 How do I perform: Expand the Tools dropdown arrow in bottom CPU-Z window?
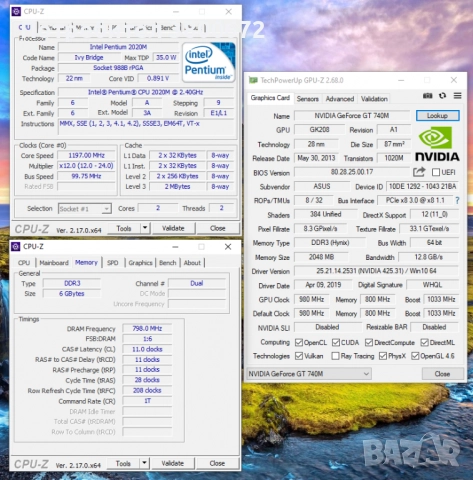coord(144,463)
